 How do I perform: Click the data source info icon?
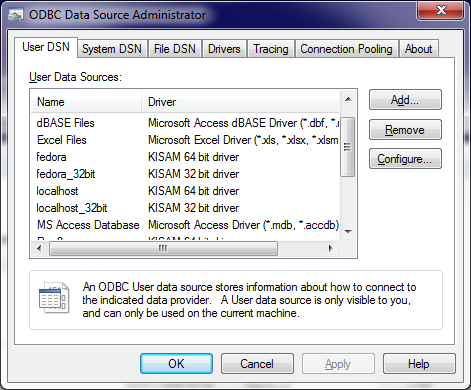(54, 298)
